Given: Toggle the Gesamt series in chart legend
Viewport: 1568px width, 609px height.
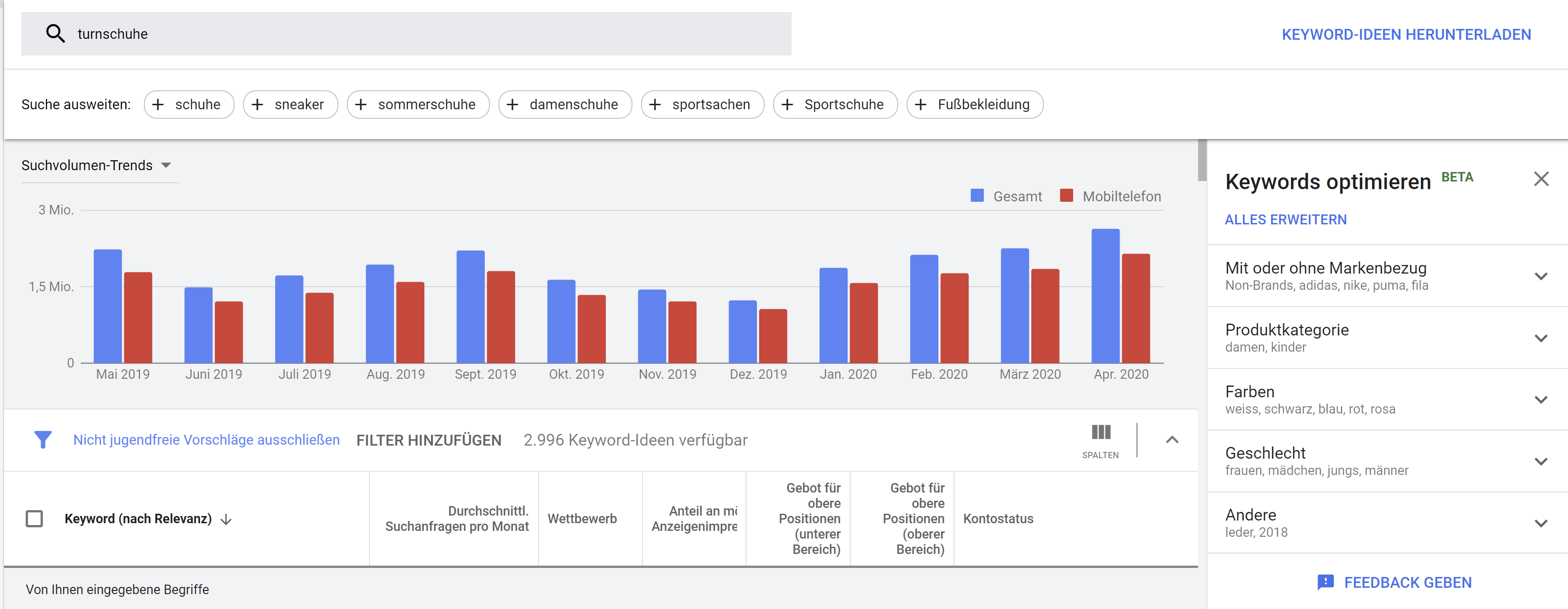Looking at the screenshot, I should (x=978, y=196).
